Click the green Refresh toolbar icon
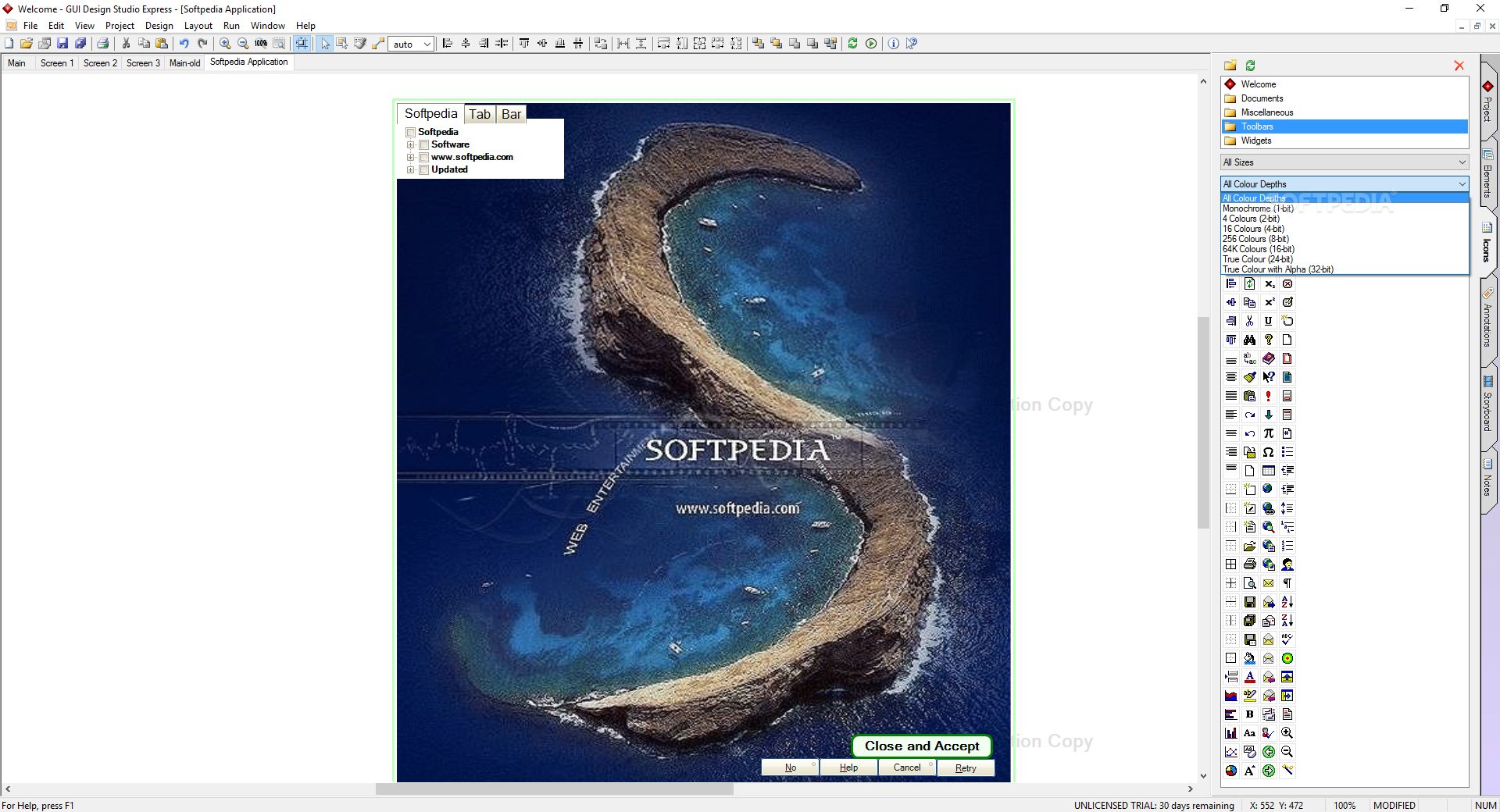The image size is (1500, 812). pos(852,44)
